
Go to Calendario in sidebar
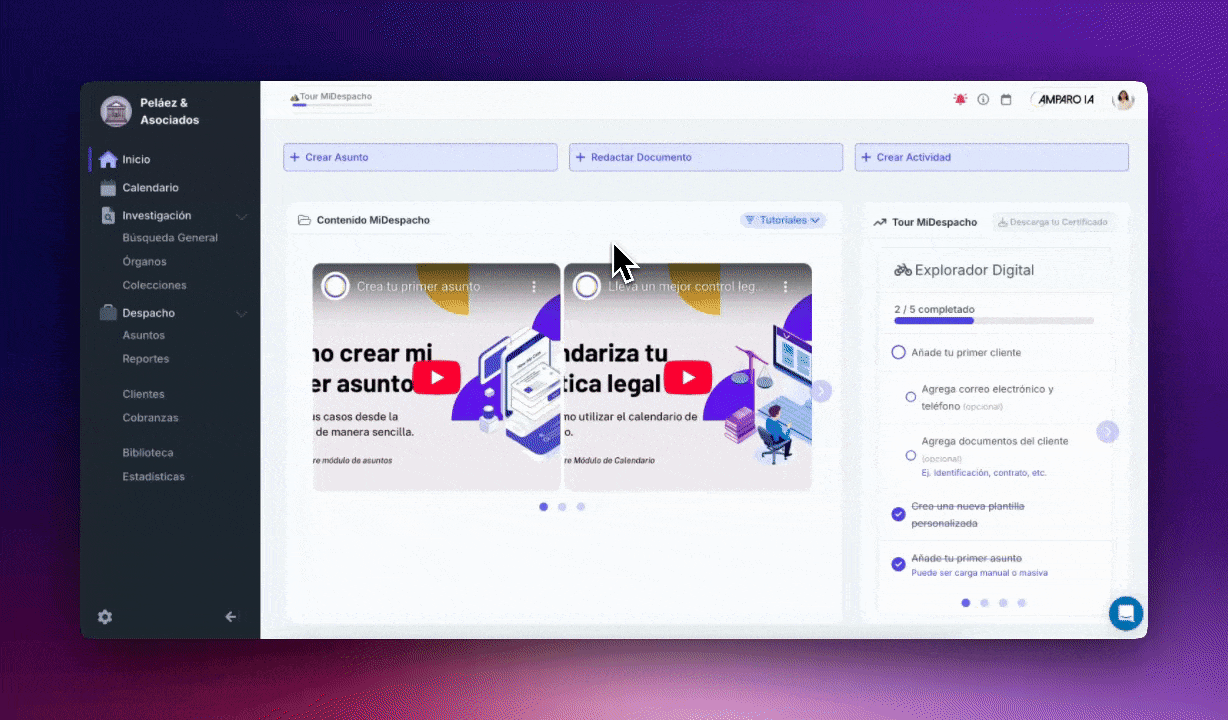pyautogui.click(x=150, y=188)
